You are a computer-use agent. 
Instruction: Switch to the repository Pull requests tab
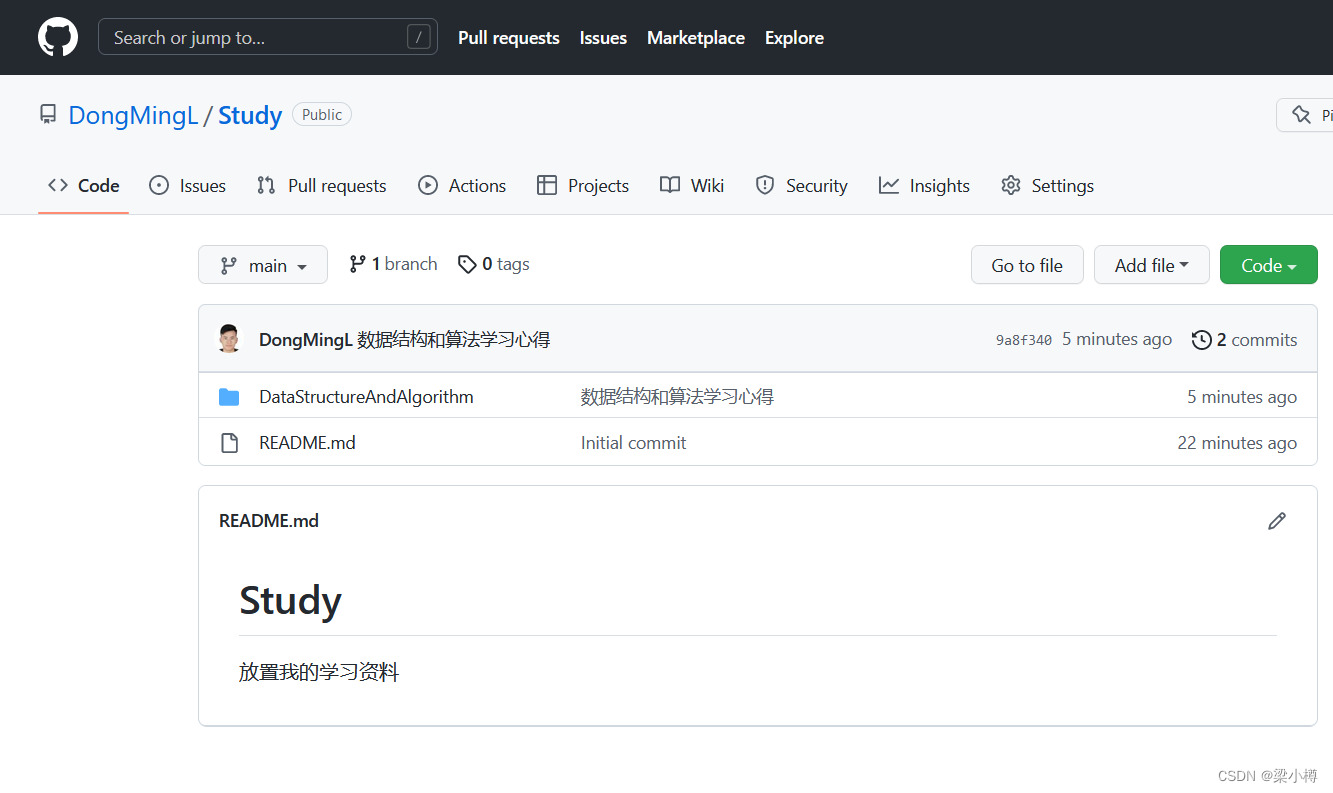pos(321,186)
